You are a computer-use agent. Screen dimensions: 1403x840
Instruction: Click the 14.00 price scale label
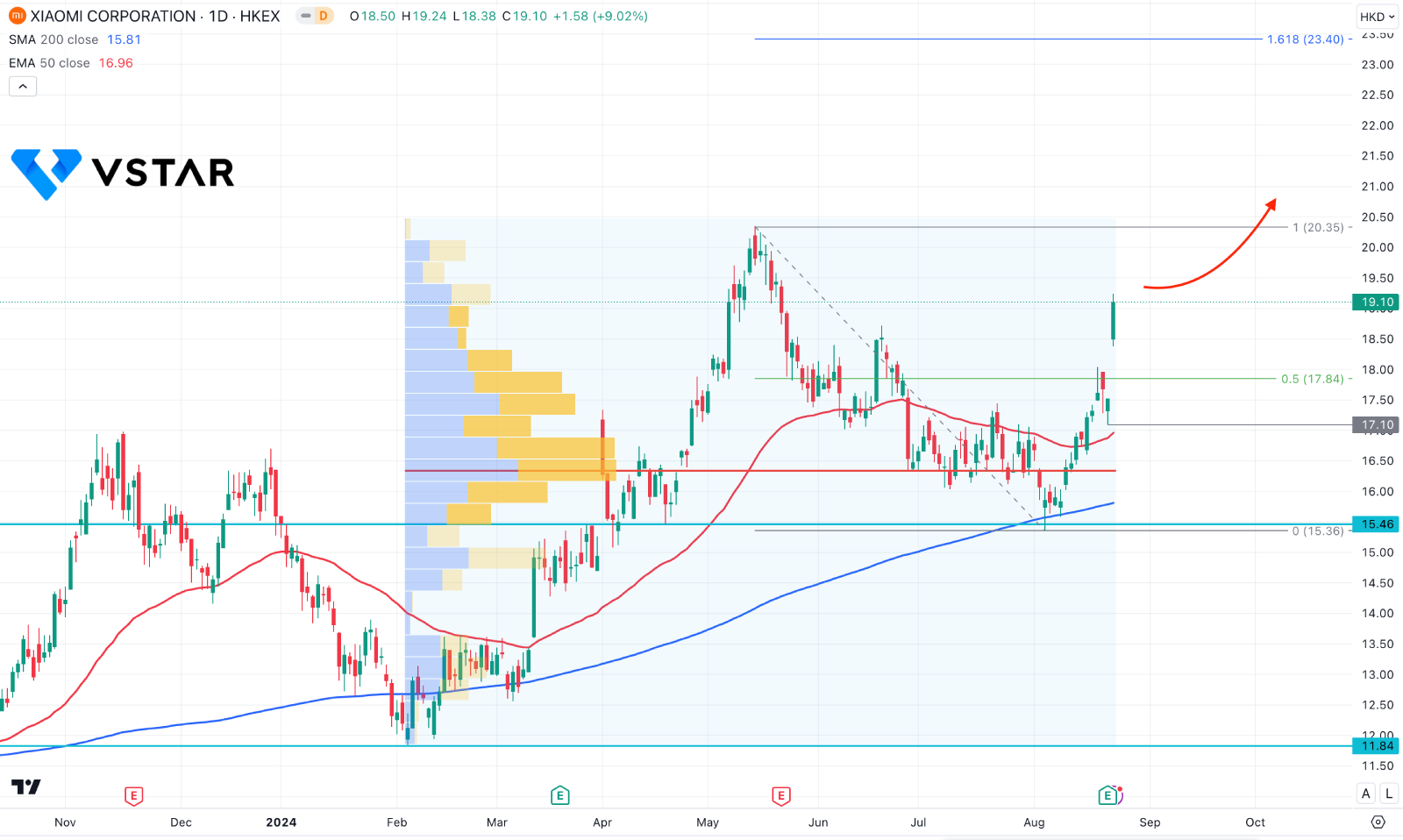click(1377, 613)
